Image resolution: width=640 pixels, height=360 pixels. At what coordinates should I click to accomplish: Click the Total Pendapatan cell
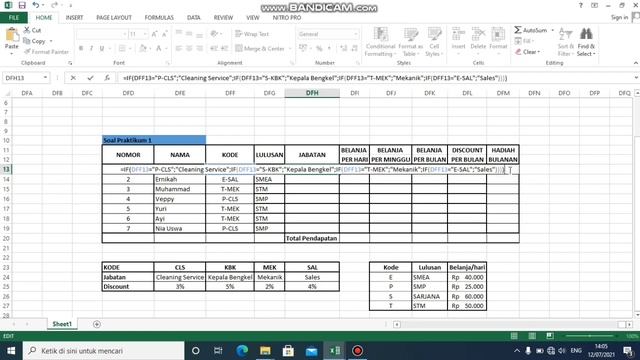click(x=312, y=238)
